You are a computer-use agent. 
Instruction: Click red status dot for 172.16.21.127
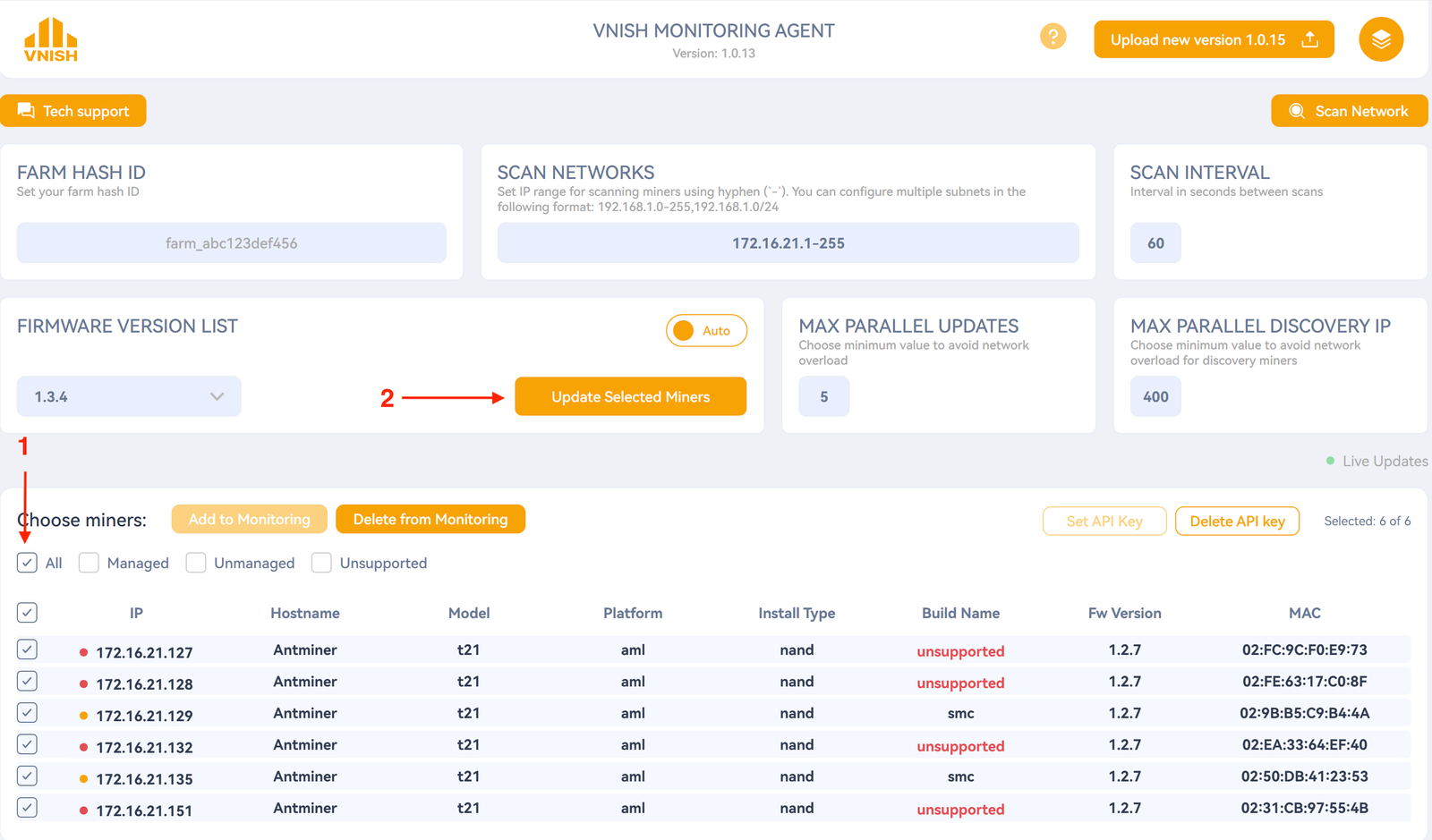point(83,653)
